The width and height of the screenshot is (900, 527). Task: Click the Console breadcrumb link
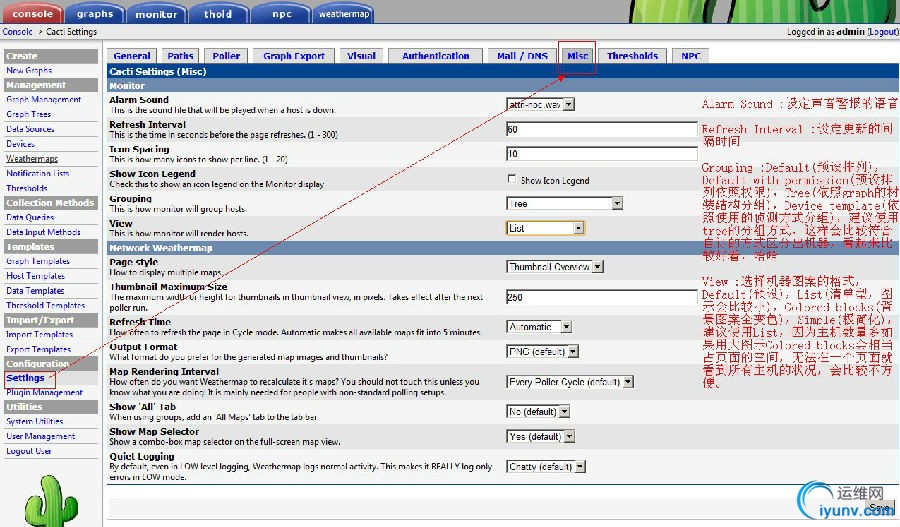pos(17,32)
